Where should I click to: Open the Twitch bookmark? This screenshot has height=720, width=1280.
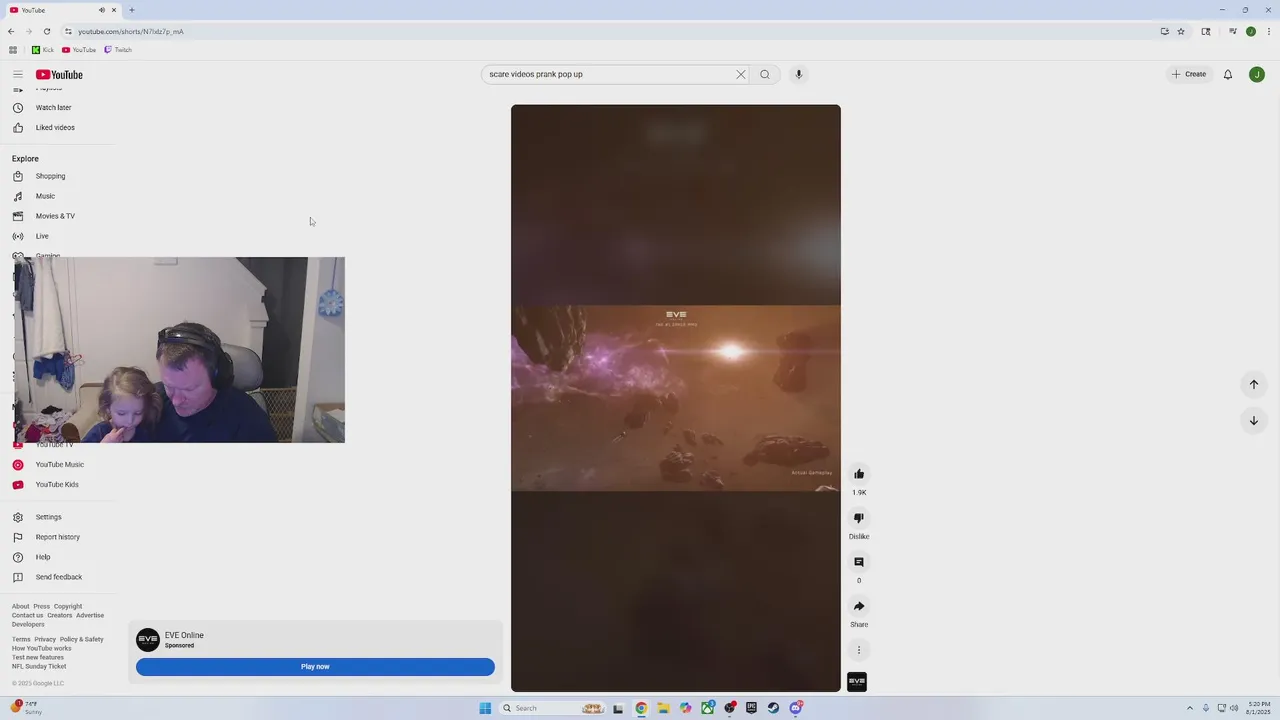pos(118,50)
